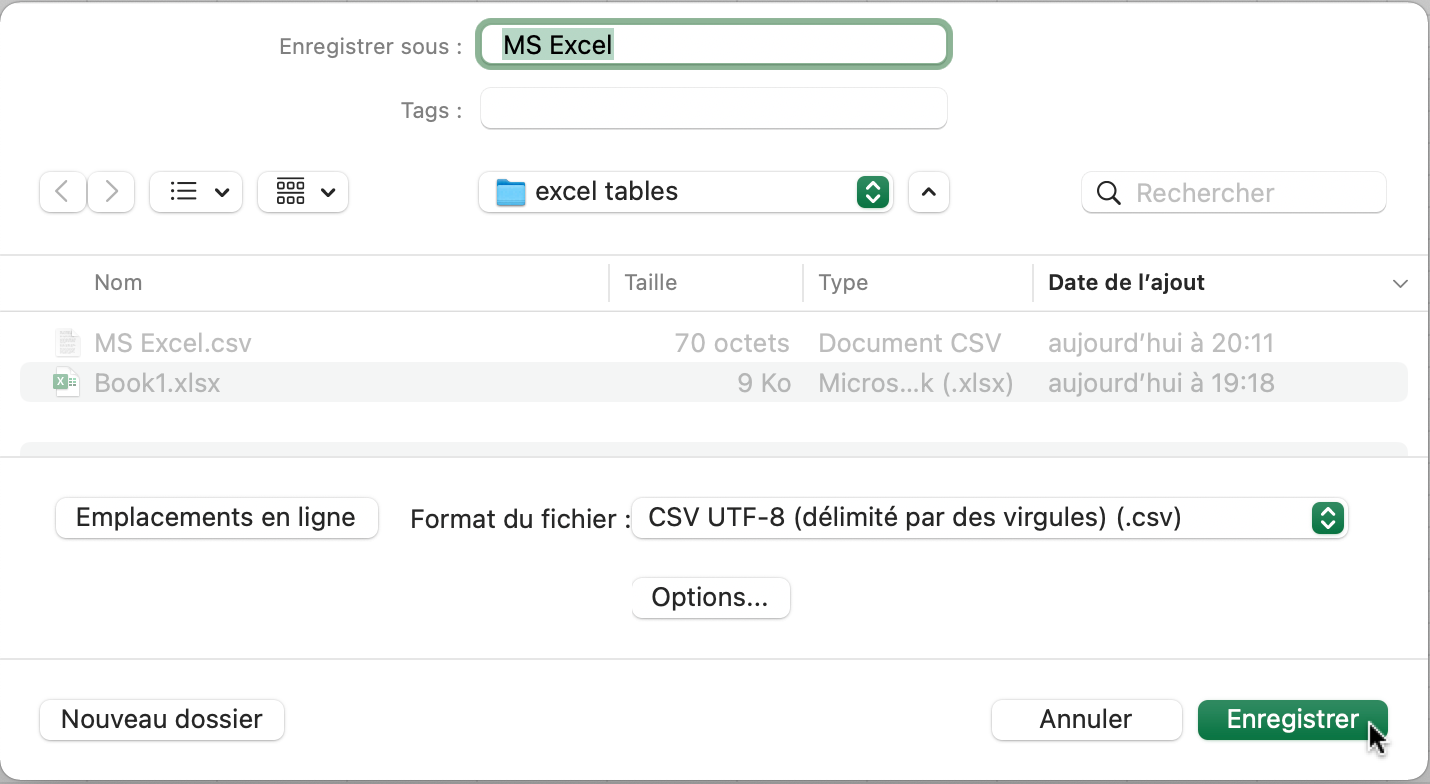Sort files by the Nom column
1430x784 pixels.
tap(118, 283)
